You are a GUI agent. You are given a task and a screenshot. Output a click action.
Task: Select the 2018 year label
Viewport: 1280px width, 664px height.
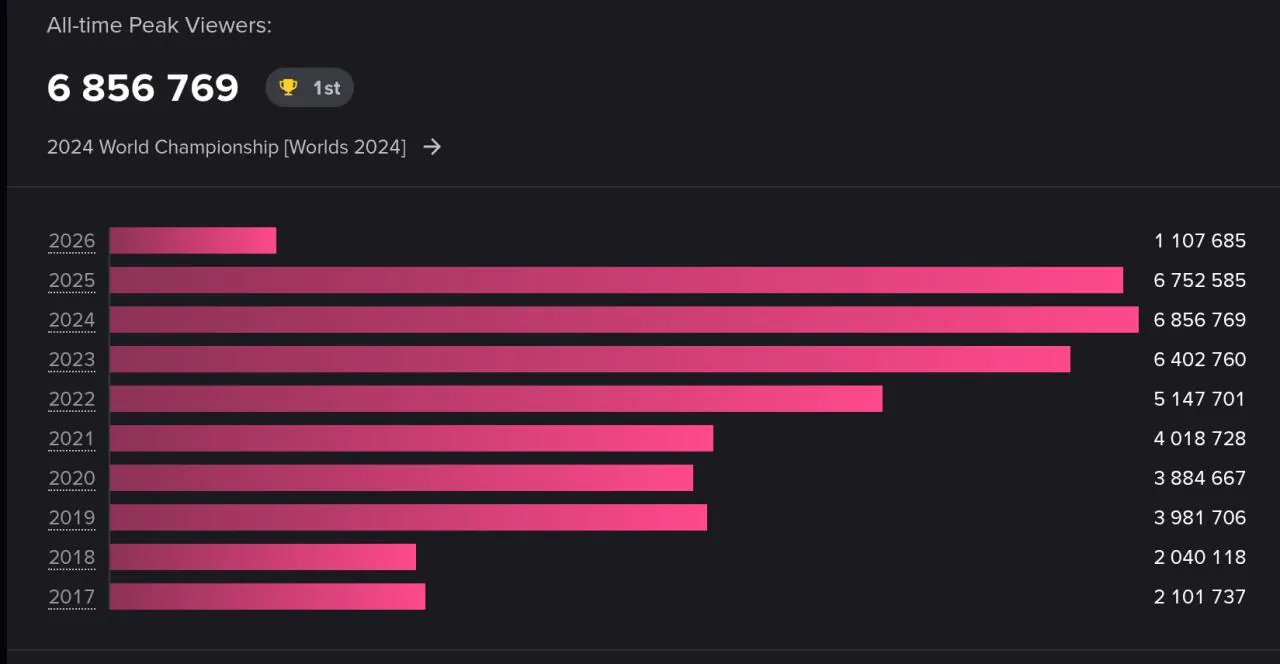[x=72, y=557]
